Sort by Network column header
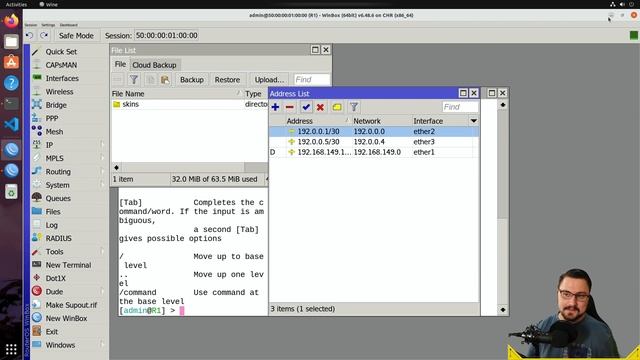The height and width of the screenshot is (360, 640). [x=382, y=121]
